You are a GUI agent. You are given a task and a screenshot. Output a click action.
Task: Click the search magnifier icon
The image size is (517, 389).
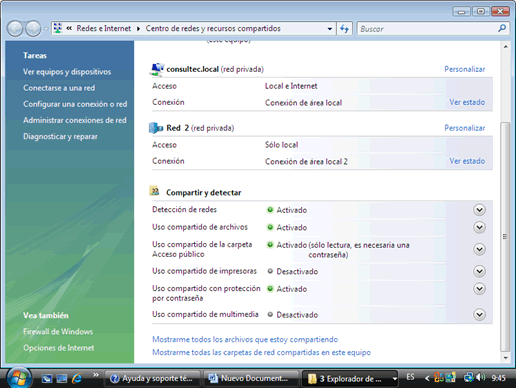pyautogui.click(x=502, y=29)
